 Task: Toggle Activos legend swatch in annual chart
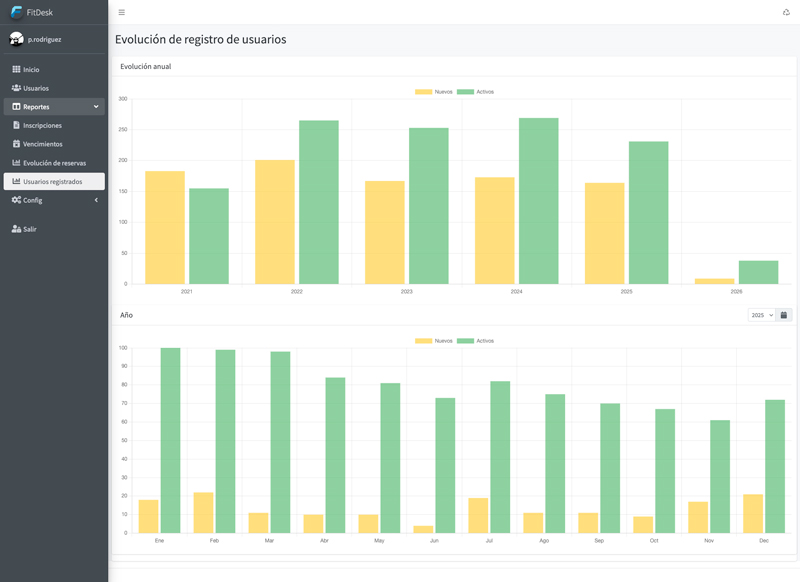click(465, 92)
